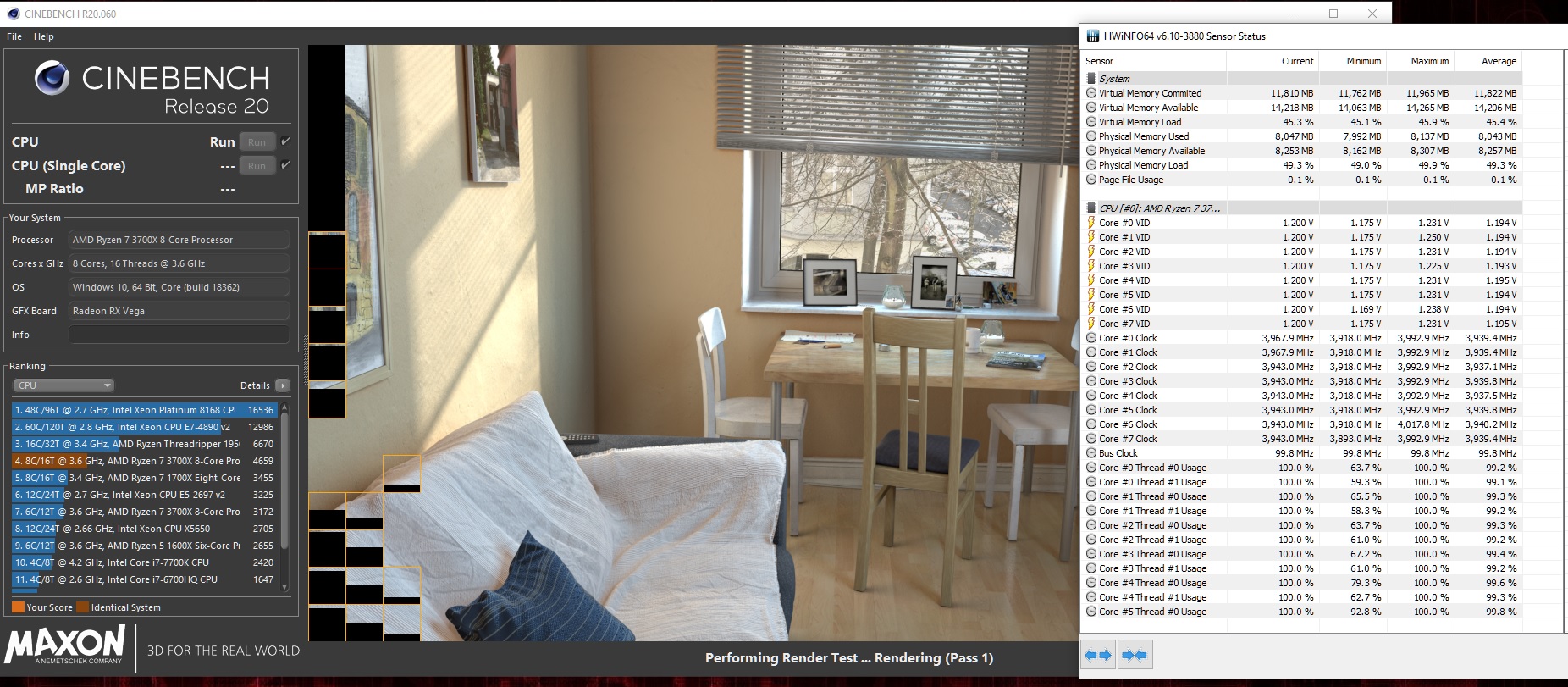Click clock icon next to Virtual Memory Commited
The width and height of the screenshot is (1568, 687).
coord(1091,93)
